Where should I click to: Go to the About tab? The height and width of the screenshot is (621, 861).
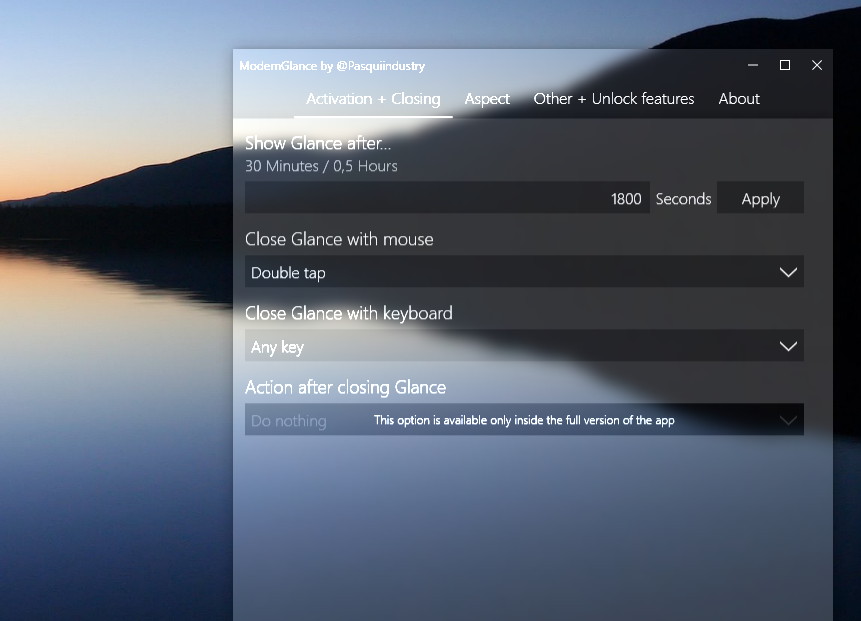(739, 99)
